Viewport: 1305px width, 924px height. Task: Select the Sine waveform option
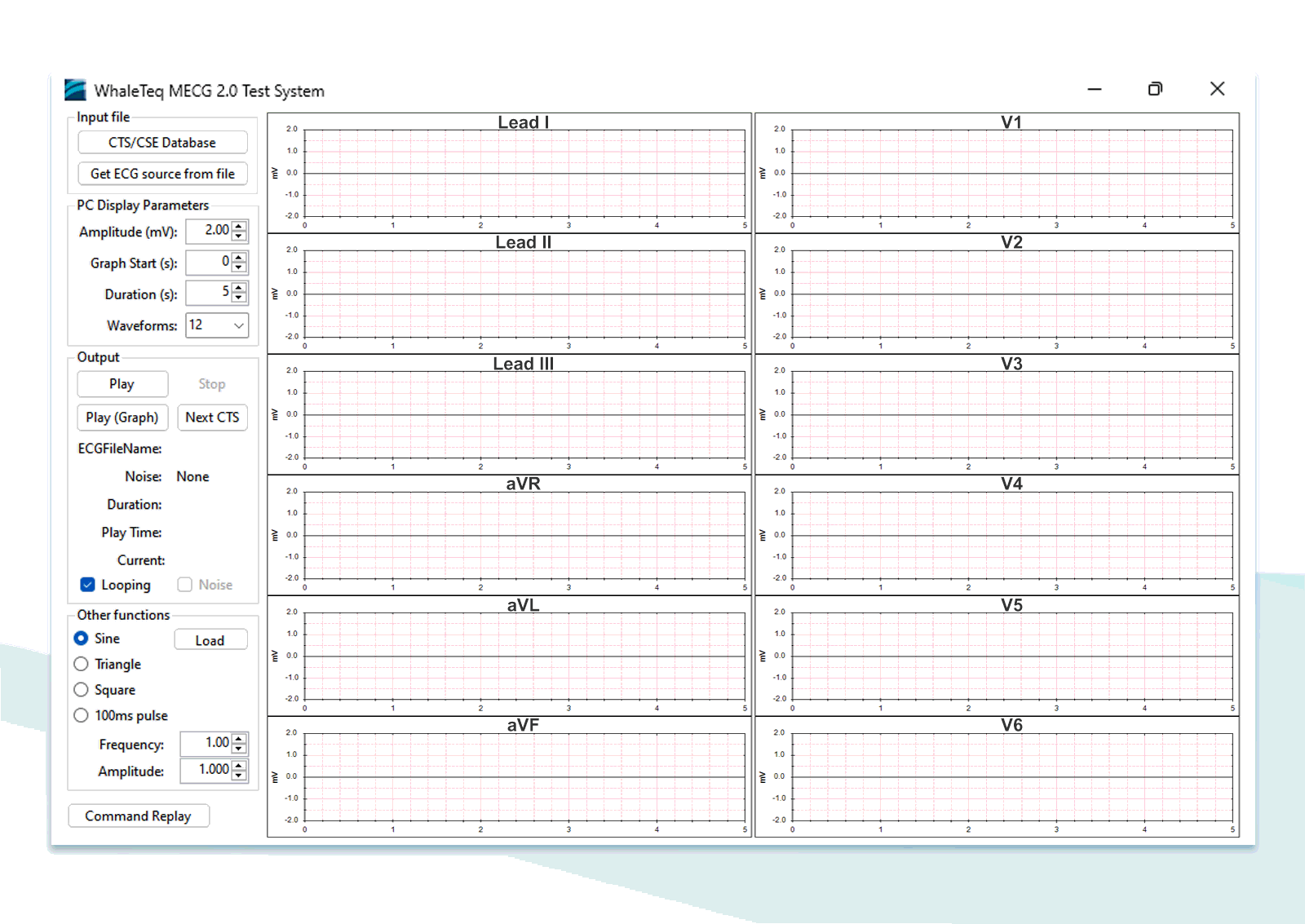point(81,639)
